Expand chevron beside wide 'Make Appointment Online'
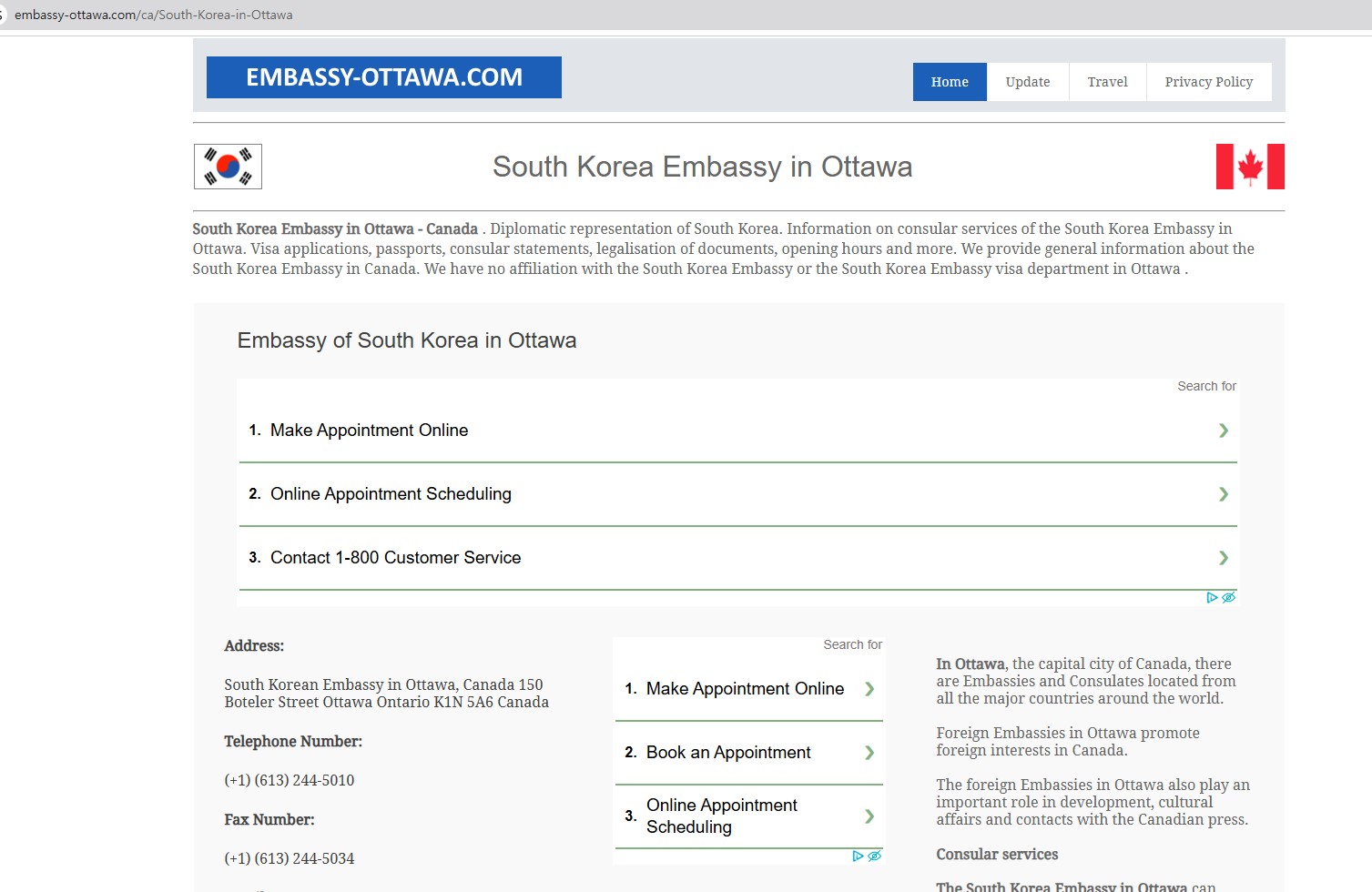Image resolution: width=1372 pixels, height=892 pixels. click(1223, 431)
